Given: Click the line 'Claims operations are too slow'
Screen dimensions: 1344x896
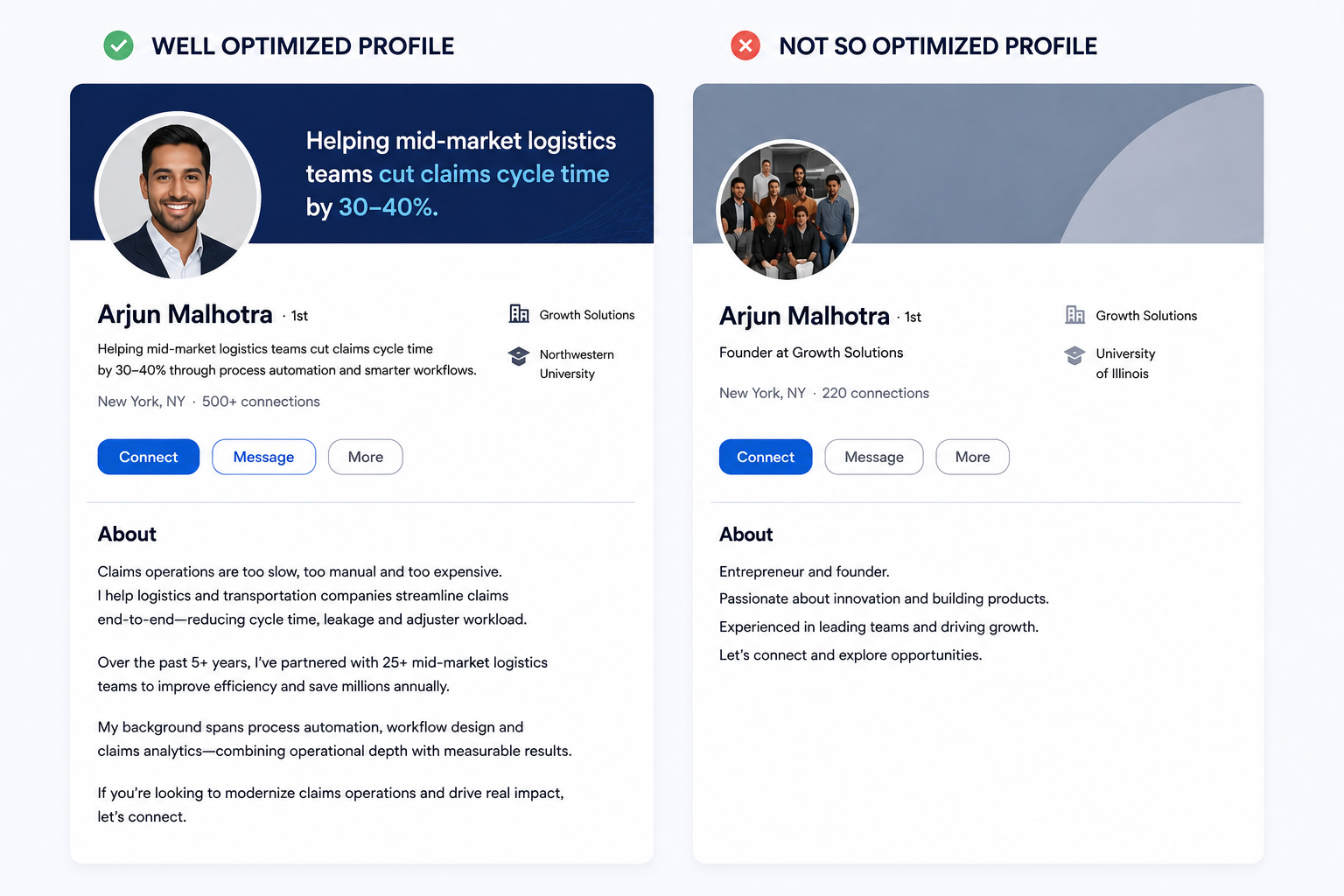Looking at the screenshot, I should click(300, 571).
